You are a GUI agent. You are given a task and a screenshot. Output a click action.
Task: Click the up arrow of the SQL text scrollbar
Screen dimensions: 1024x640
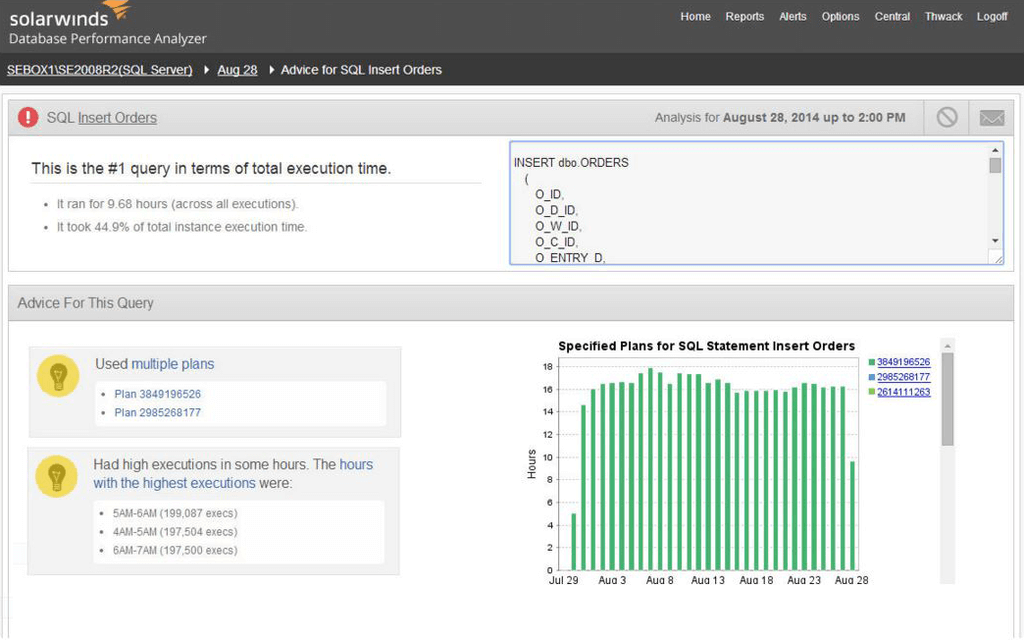[994, 150]
